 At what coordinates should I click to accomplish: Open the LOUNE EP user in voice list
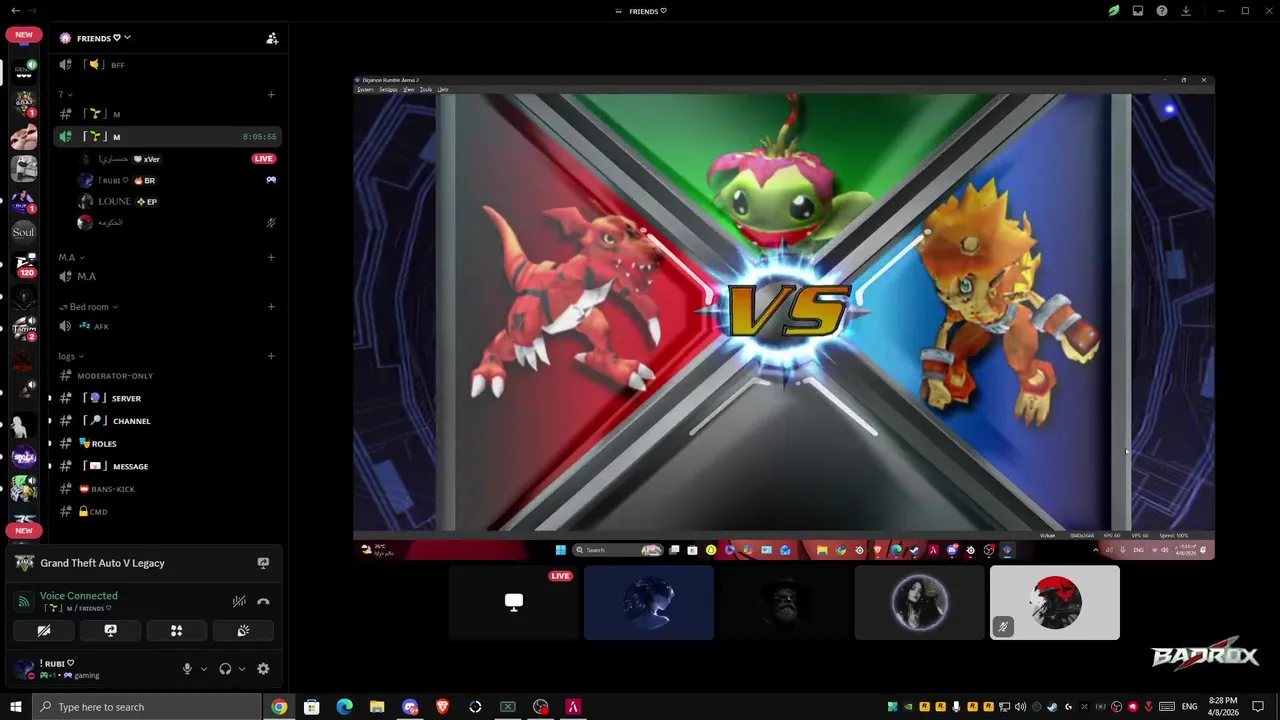[166, 201]
